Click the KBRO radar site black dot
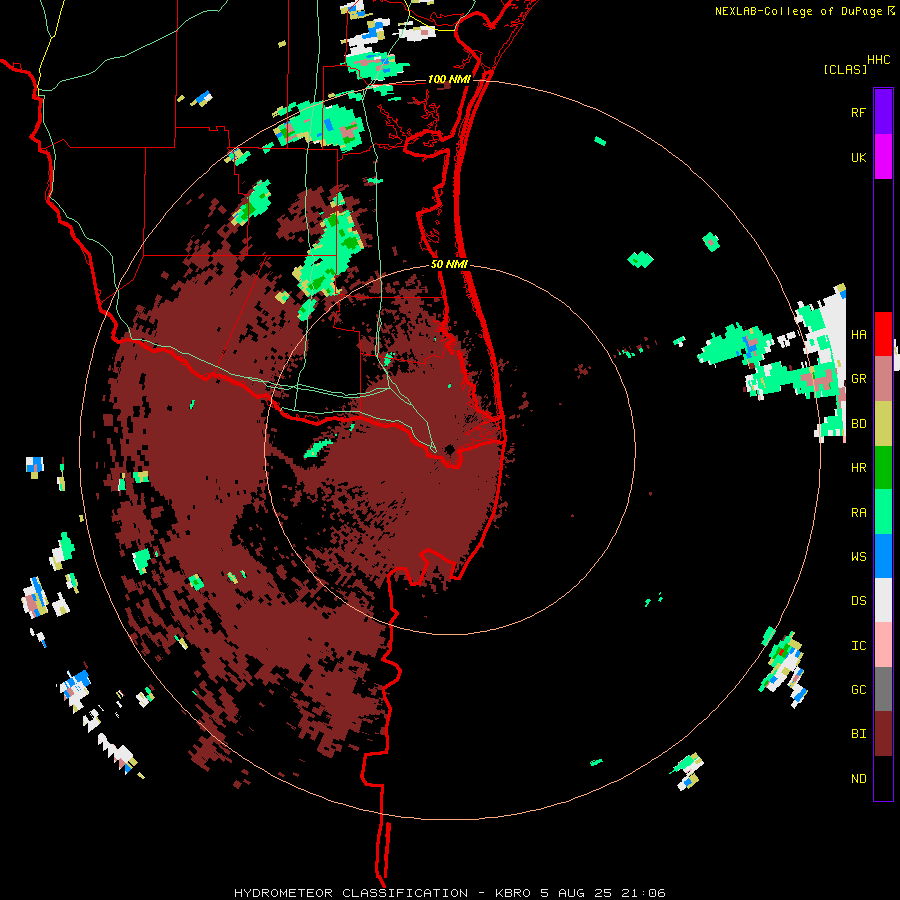 point(449,449)
